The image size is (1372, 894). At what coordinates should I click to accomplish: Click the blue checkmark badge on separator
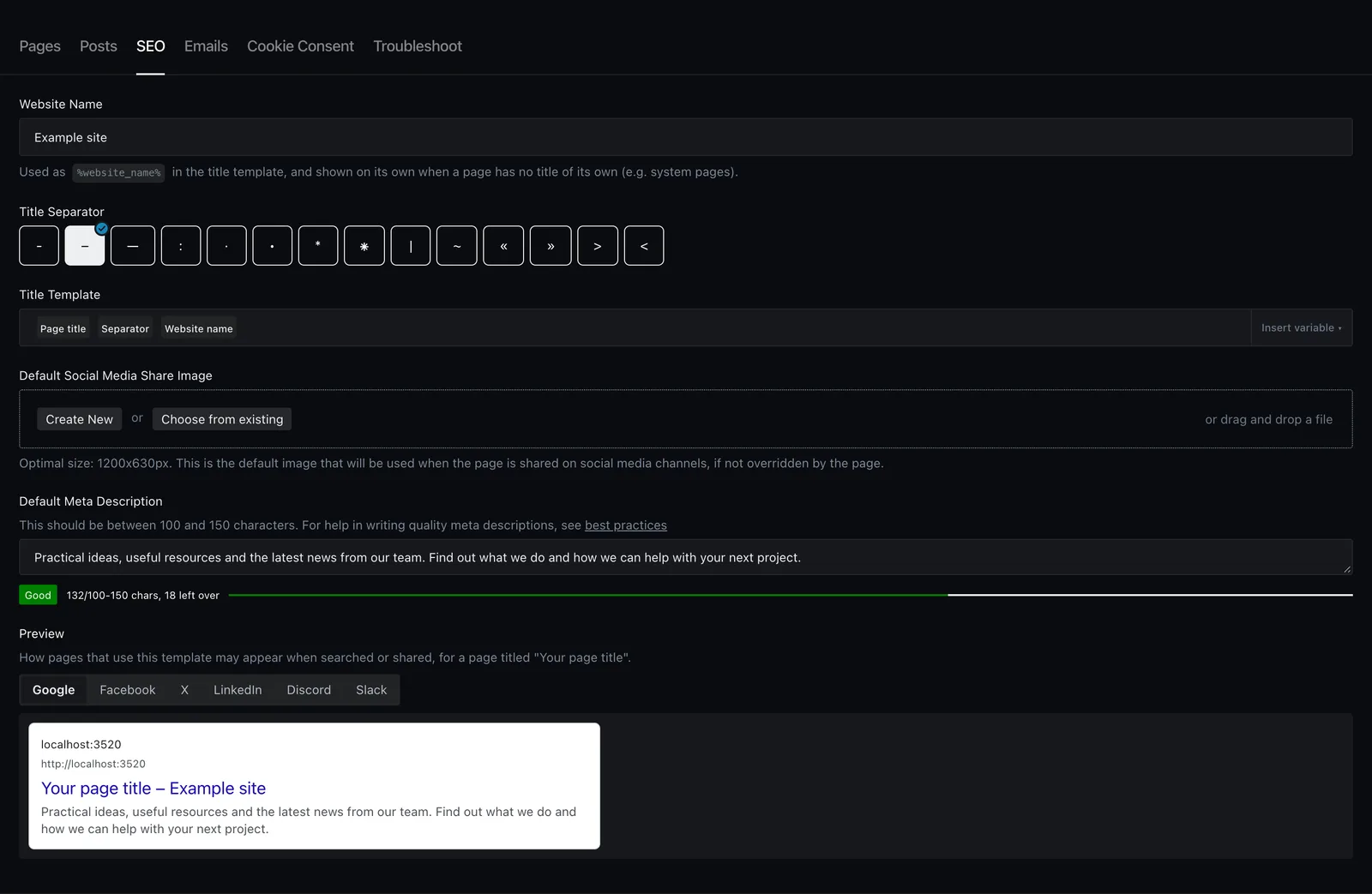[x=102, y=229]
